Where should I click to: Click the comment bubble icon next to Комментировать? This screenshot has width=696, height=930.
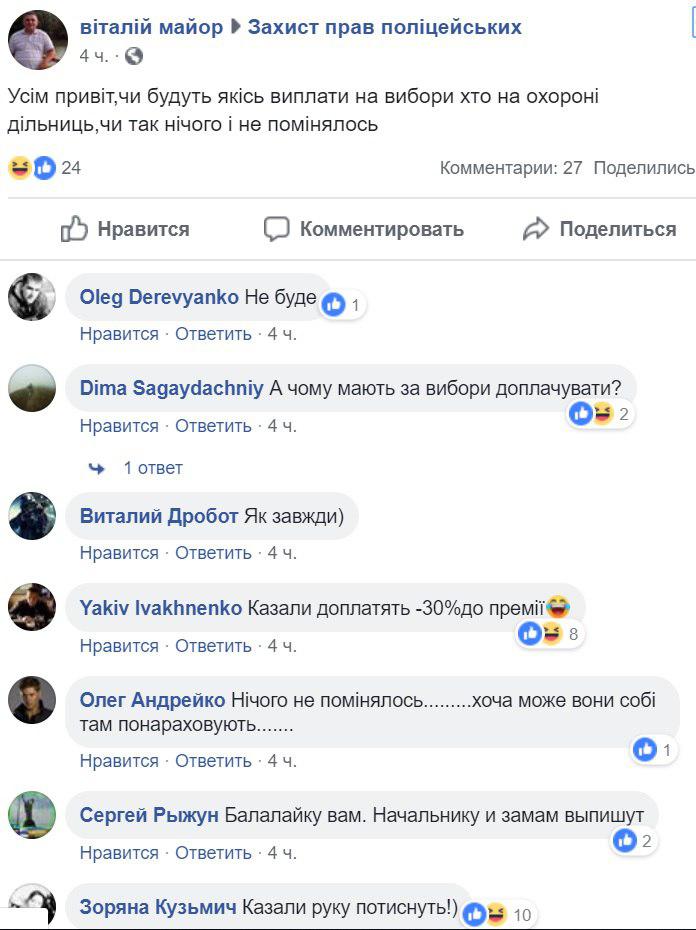click(277, 229)
